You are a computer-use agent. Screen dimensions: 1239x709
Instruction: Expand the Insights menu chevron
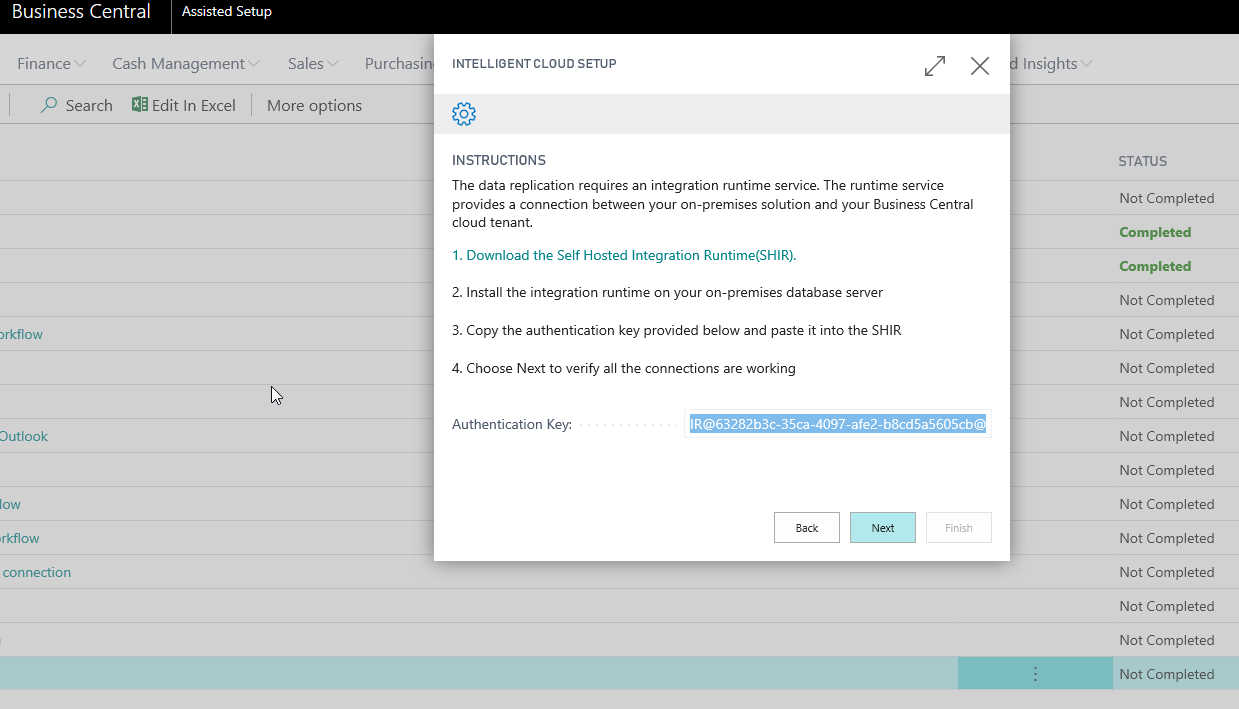click(x=1086, y=64)
